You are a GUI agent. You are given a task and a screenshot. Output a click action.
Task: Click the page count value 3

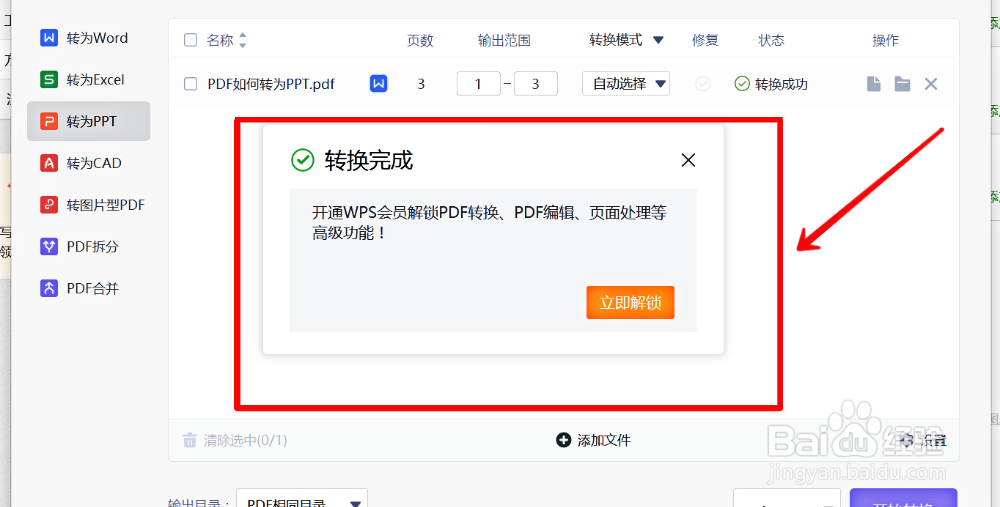421,84
